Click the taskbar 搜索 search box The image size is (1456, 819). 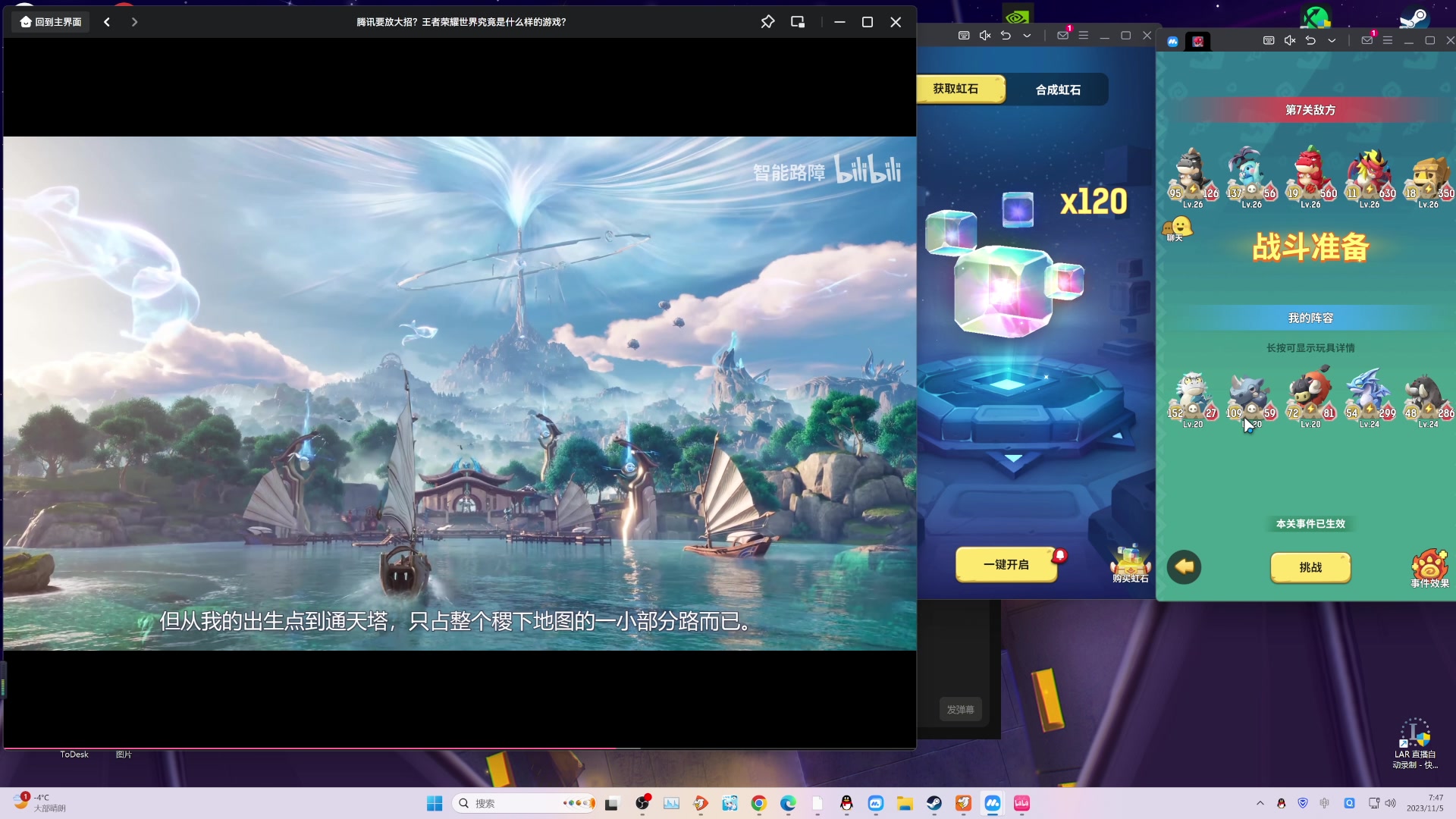click(x=524, y=803)
